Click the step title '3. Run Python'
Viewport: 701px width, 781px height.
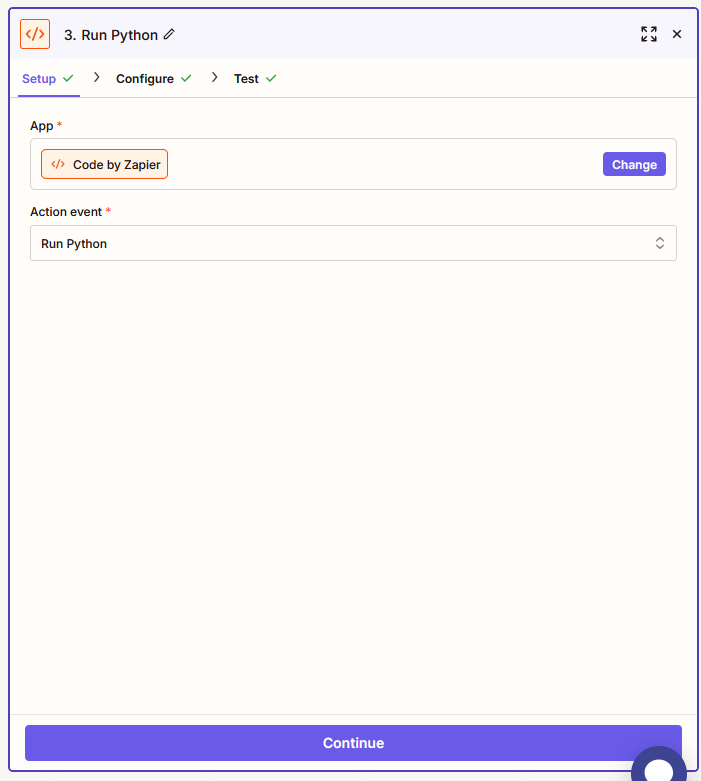(x=111, y=35)
